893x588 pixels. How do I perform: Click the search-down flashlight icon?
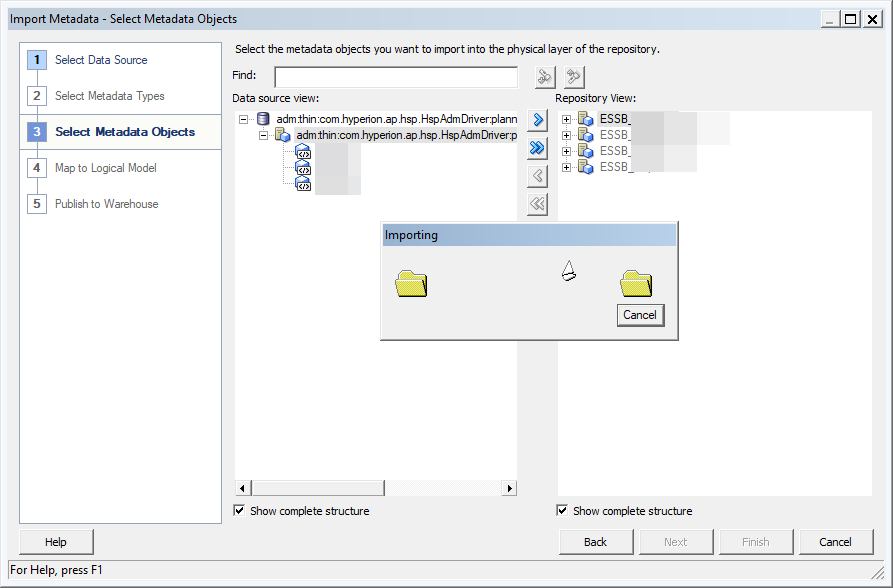[x=543, y=76]
